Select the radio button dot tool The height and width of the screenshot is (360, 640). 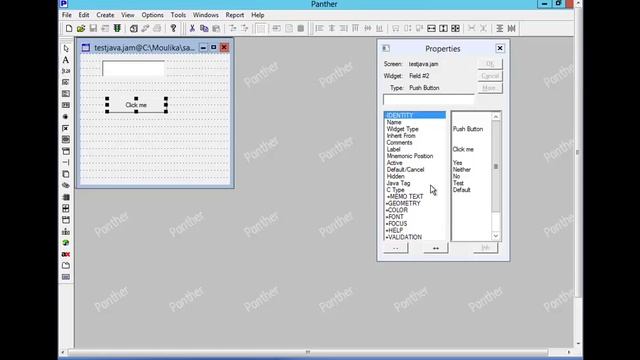click(x=66, y=117)
